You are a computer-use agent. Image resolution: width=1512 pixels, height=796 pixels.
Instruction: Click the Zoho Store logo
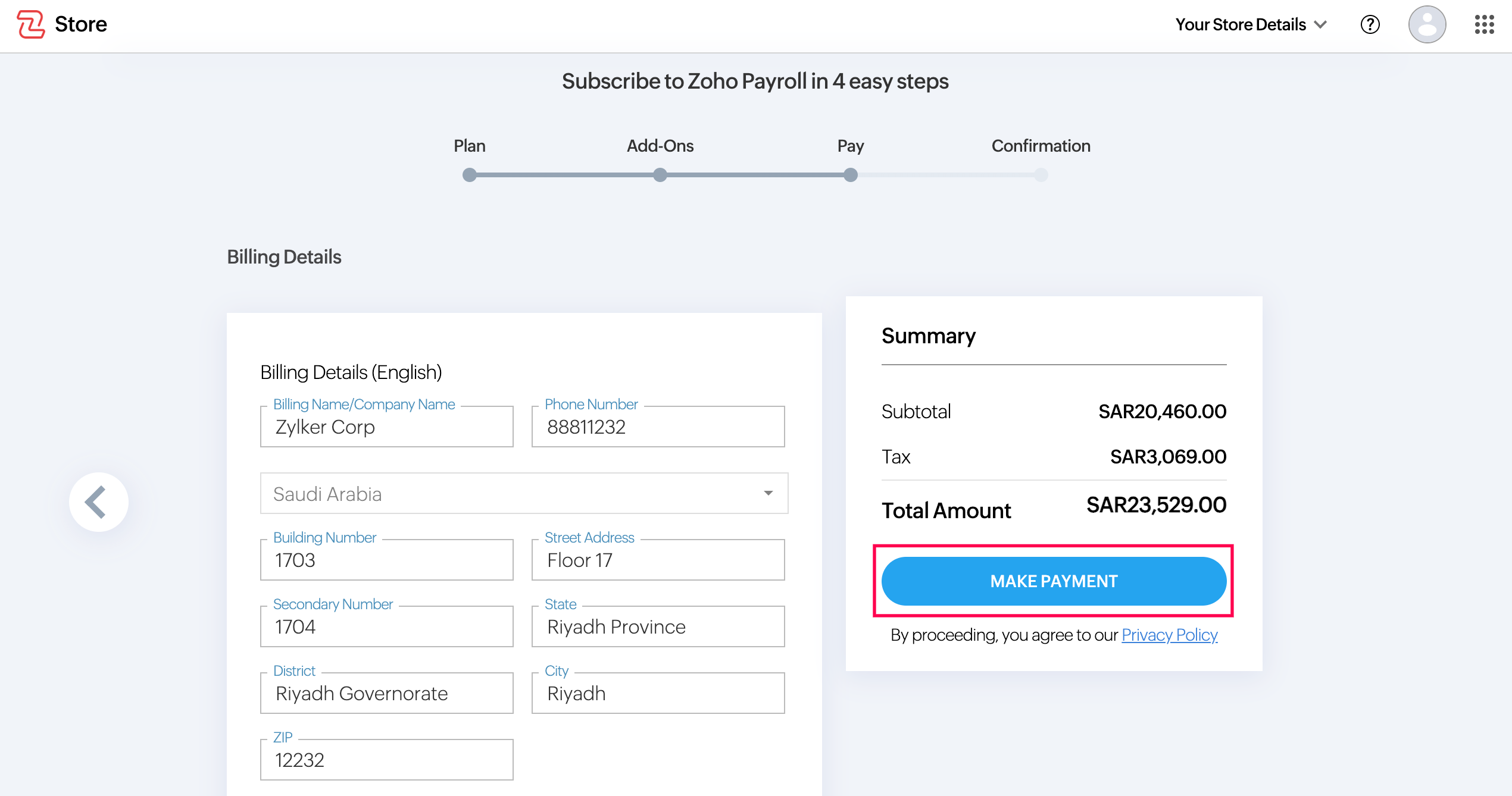point(61,24)
